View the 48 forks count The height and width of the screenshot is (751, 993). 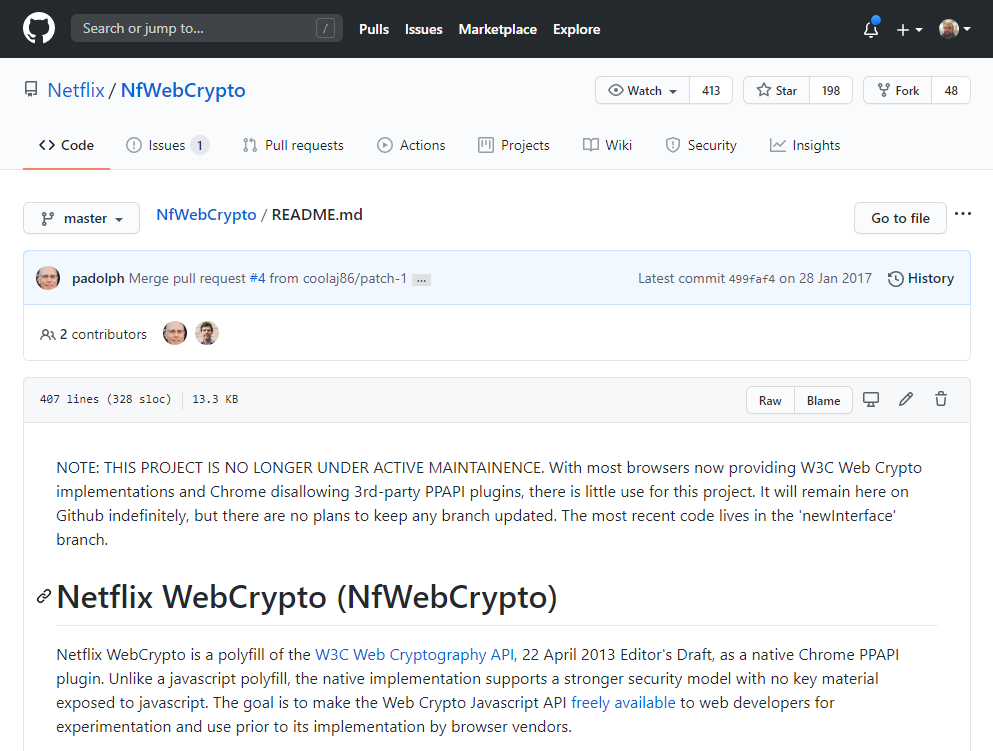(x=951, y=91)
